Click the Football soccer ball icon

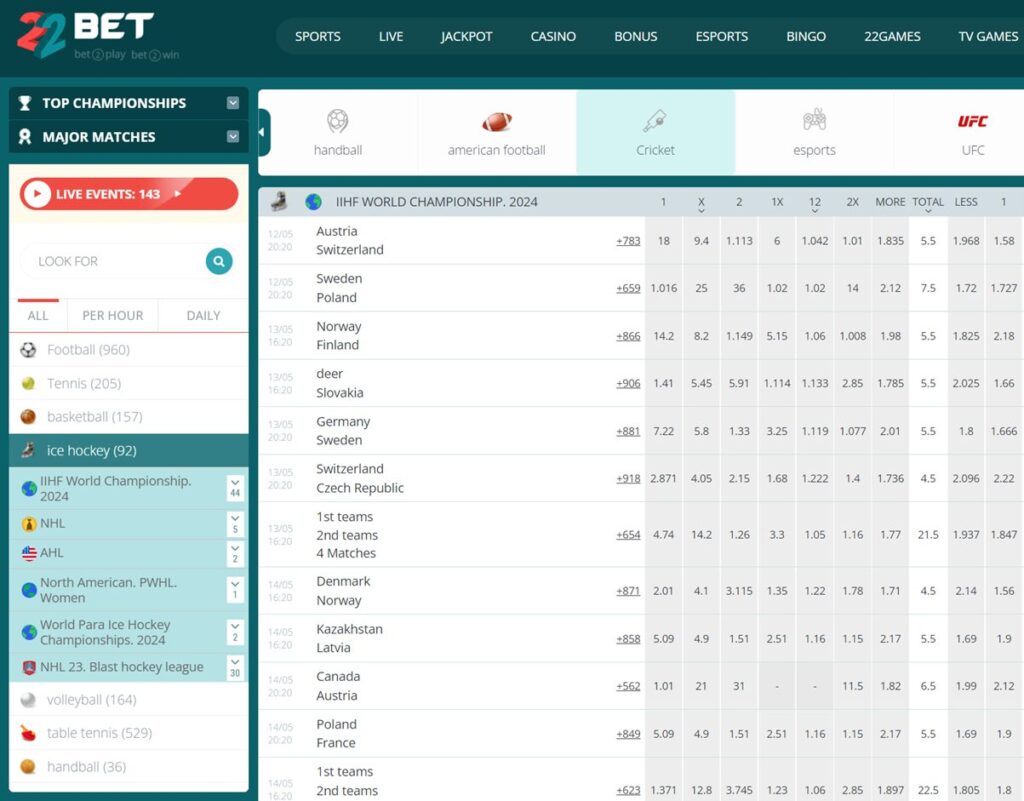[28, 350]
